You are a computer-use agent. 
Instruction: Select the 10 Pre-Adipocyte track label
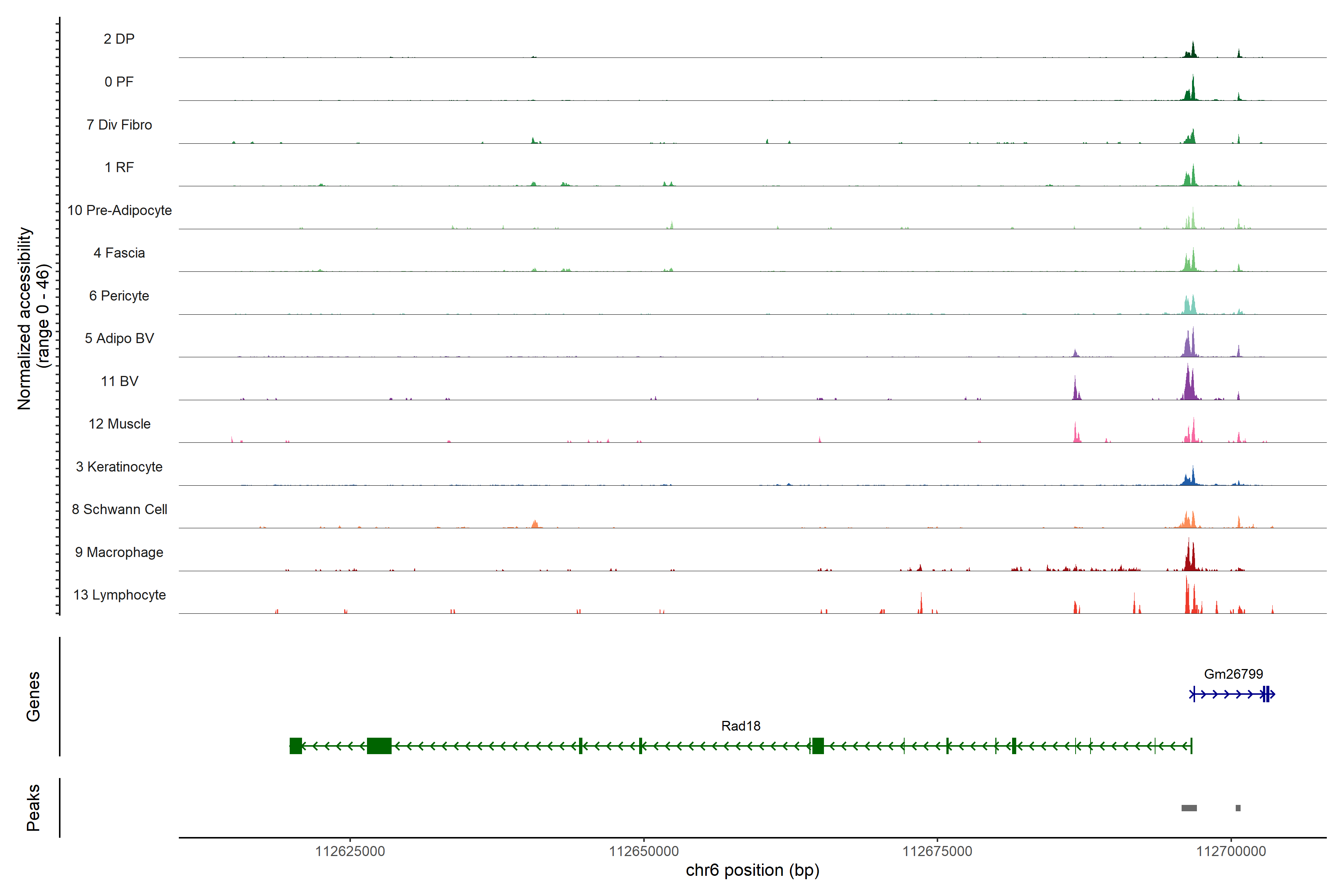(119, 210)
